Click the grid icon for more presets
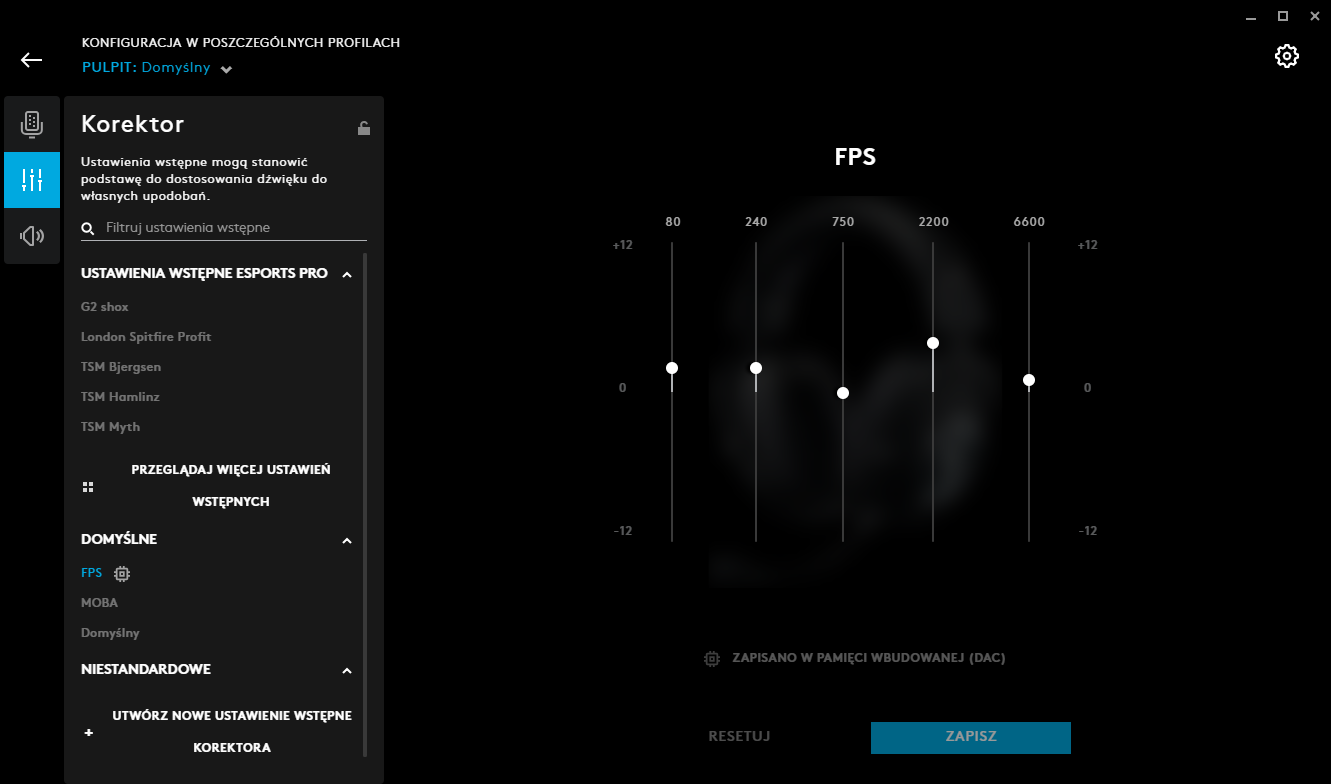Image resolution: width=1331 pixels, height=784 pixels. [88, 487]
